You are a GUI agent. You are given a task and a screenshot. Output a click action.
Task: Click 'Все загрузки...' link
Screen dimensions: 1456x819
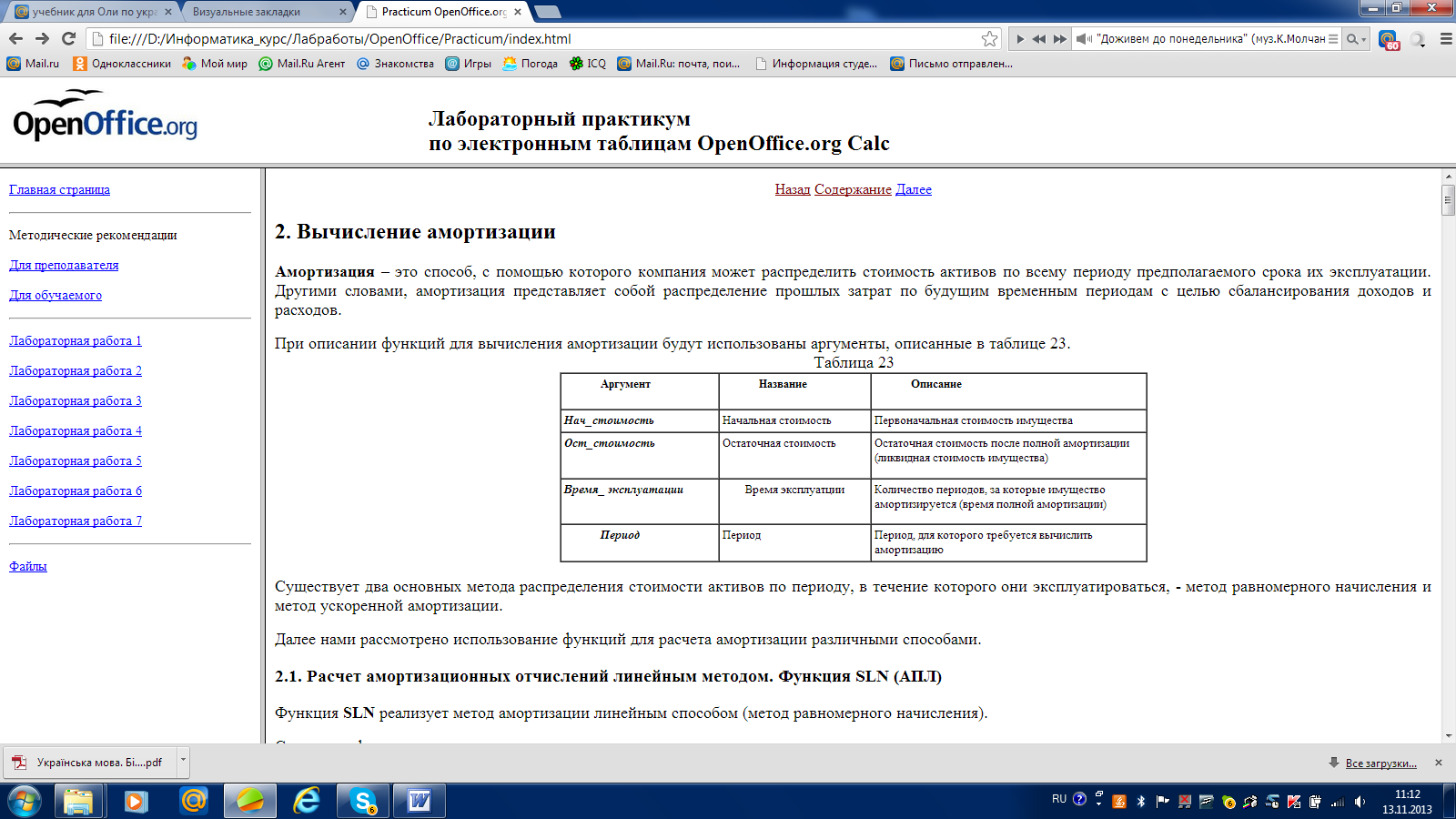coord(1380,763)
